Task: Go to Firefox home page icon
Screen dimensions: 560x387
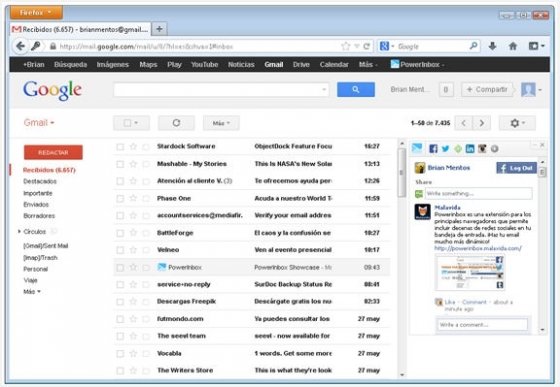Action: 513,46
